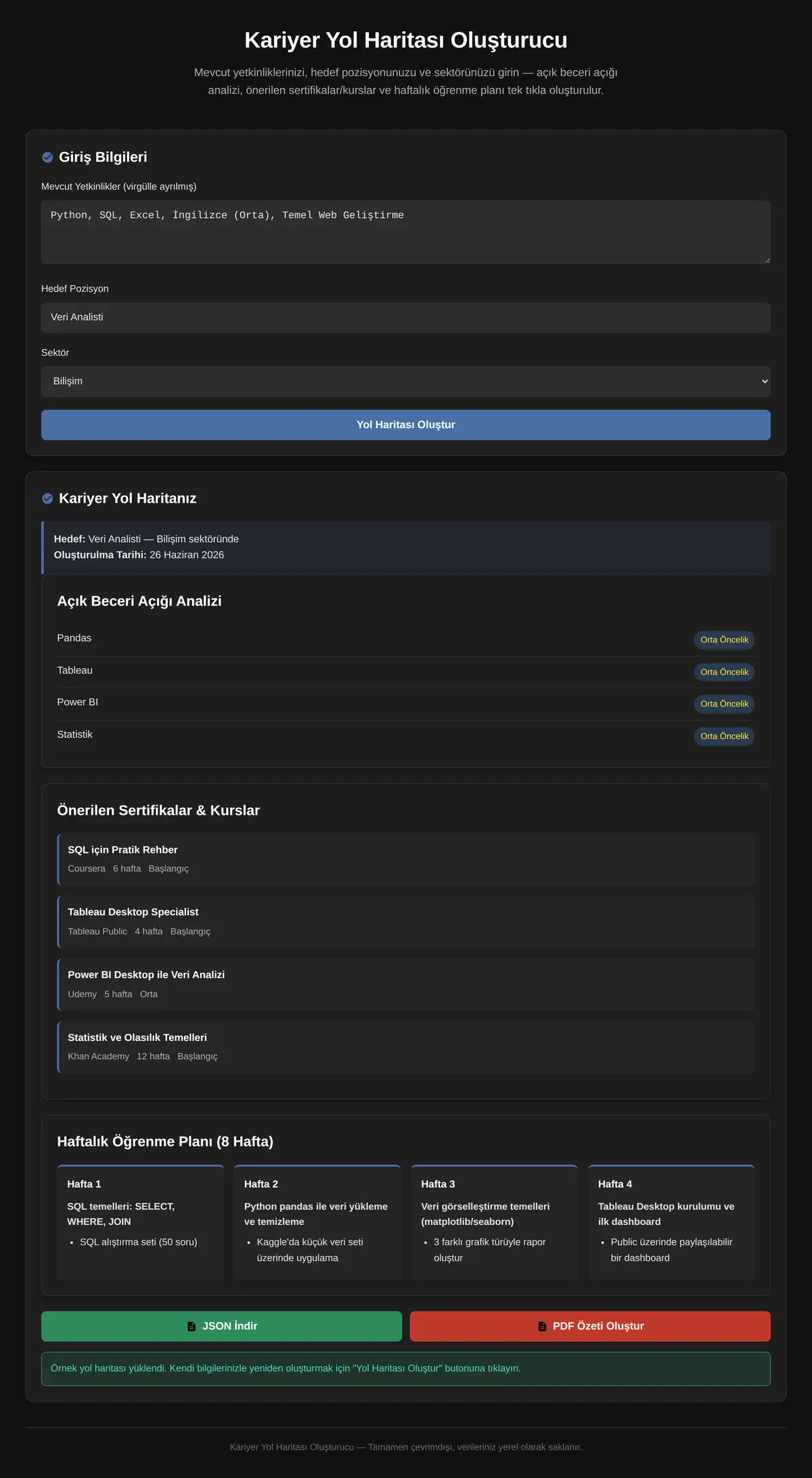812x1478 pixels.
Task: Click the file icon on JSON İndir
Action: click(x=191, y=1326)
